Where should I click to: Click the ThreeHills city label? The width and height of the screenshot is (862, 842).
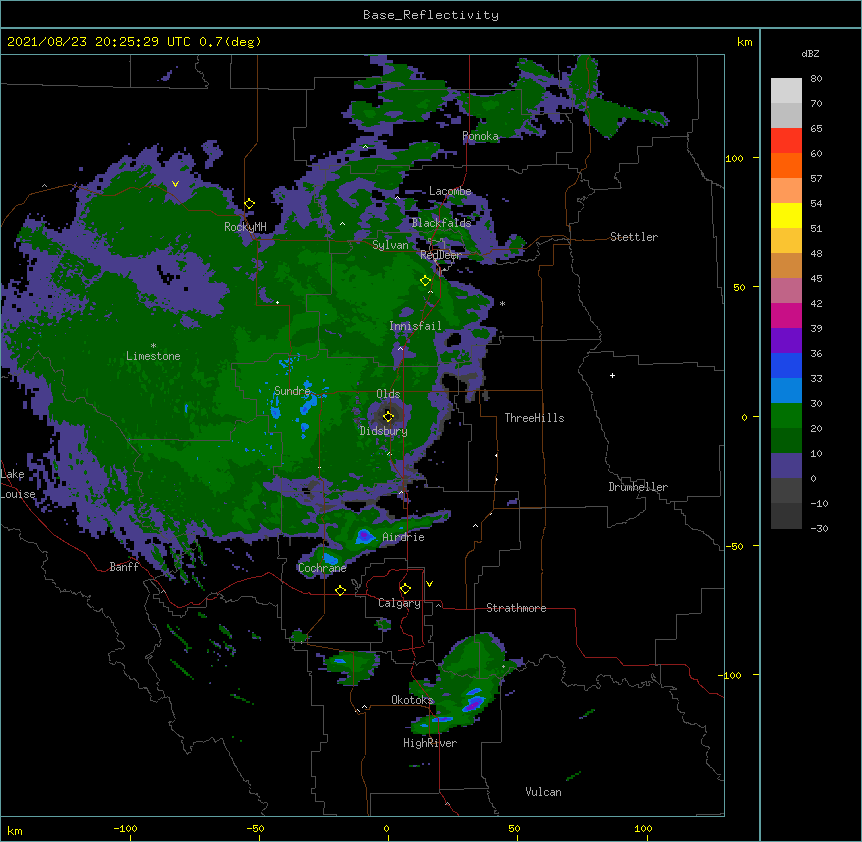point(534,418)
